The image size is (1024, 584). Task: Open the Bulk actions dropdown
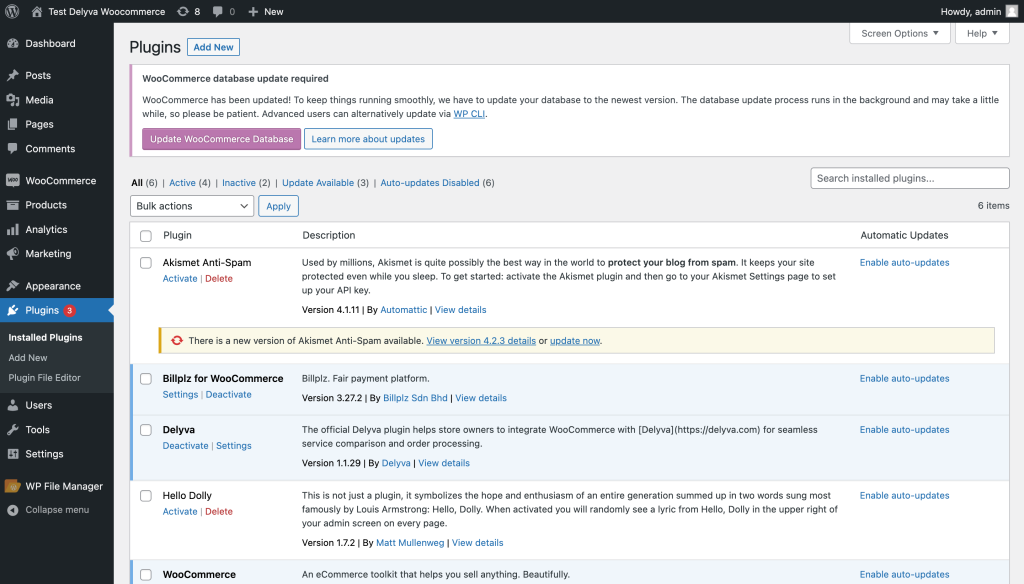point(192,206)
